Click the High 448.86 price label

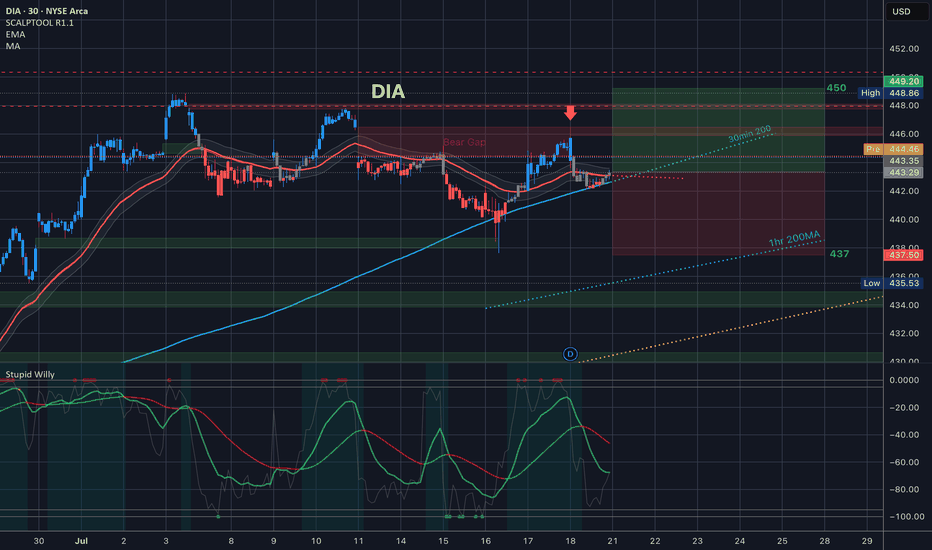pyautogui.click(x=890, y=93)
